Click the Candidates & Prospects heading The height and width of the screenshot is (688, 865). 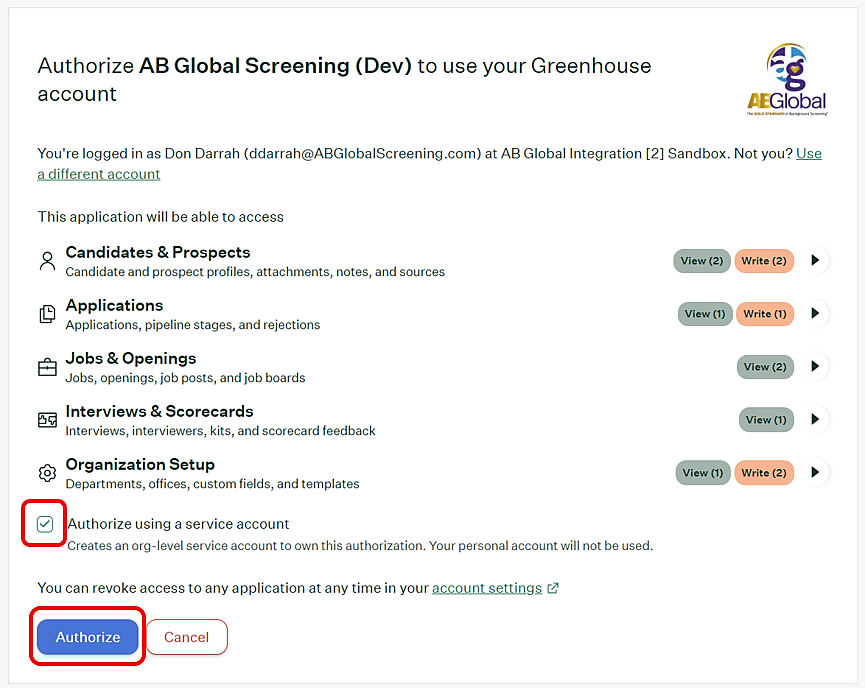pos(158,252)
